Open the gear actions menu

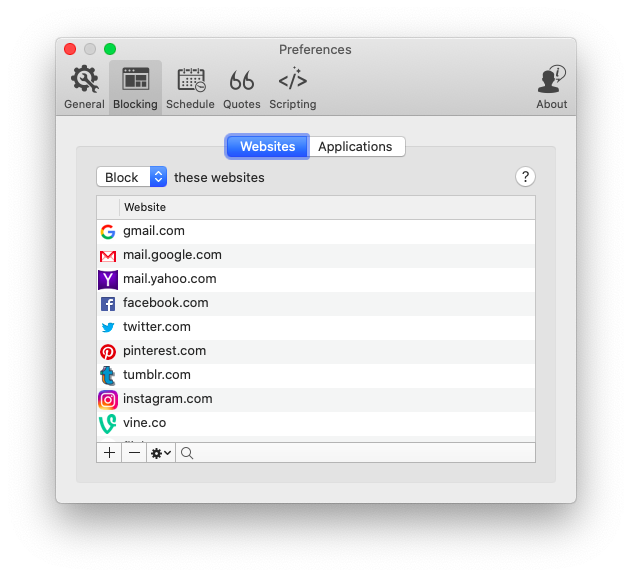(161, 453)
